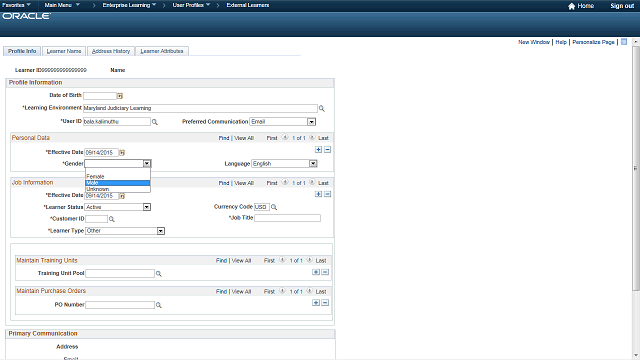Click the Job Title field
The image size is (640, 360).
tap(287, 218)
